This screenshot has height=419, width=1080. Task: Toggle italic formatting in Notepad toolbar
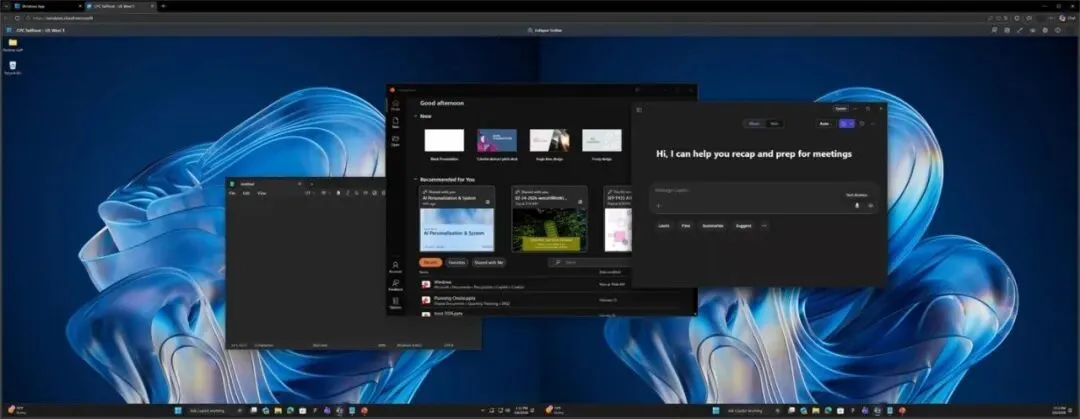click(347, 193)
